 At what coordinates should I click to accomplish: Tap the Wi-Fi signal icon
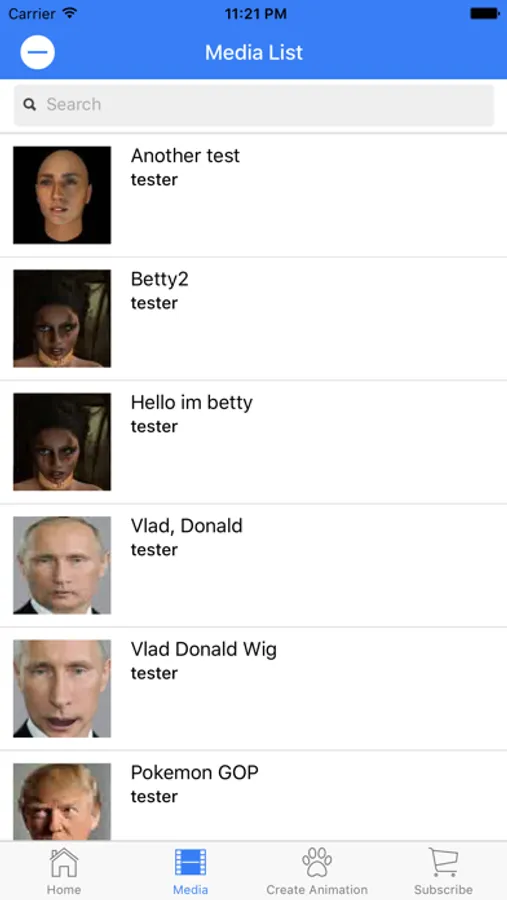pyautogui.click(x=70, y=13)
